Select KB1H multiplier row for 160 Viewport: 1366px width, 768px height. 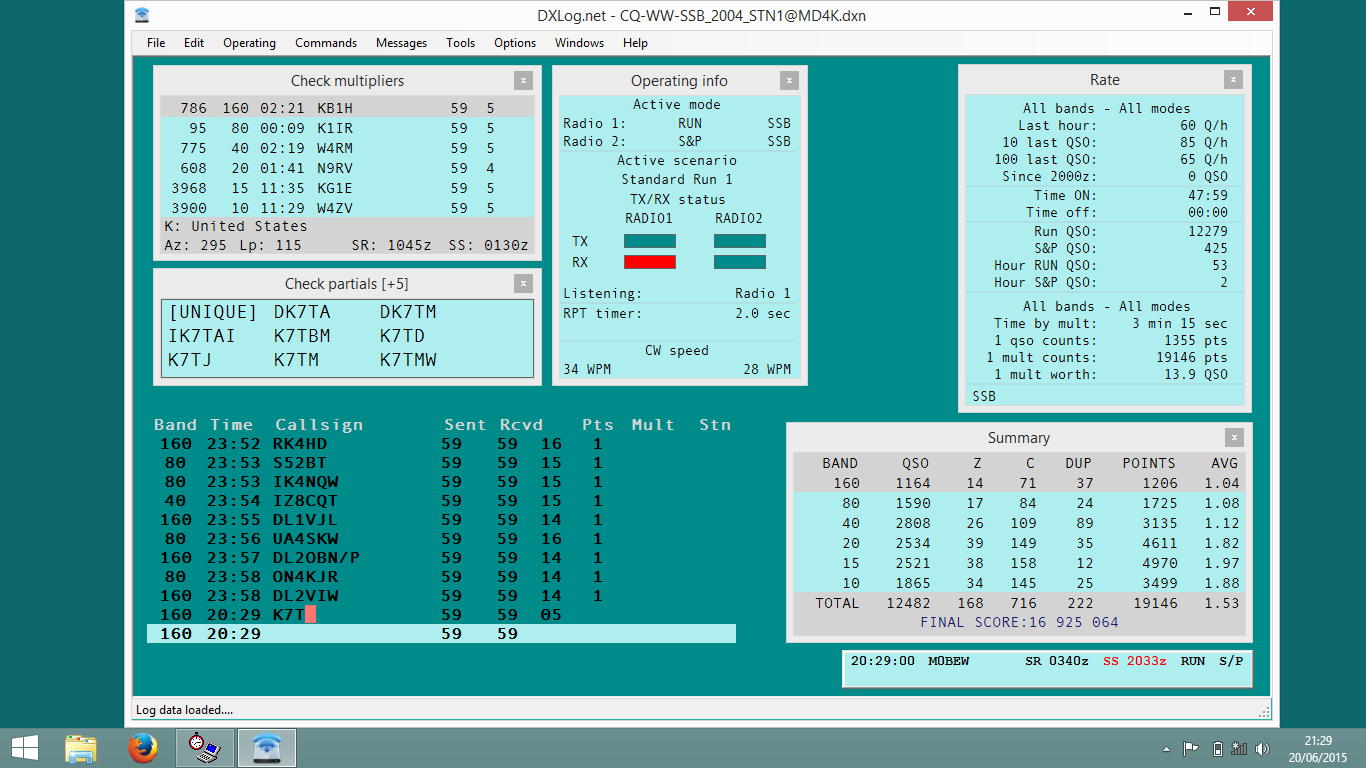click(x=347, y=108)
